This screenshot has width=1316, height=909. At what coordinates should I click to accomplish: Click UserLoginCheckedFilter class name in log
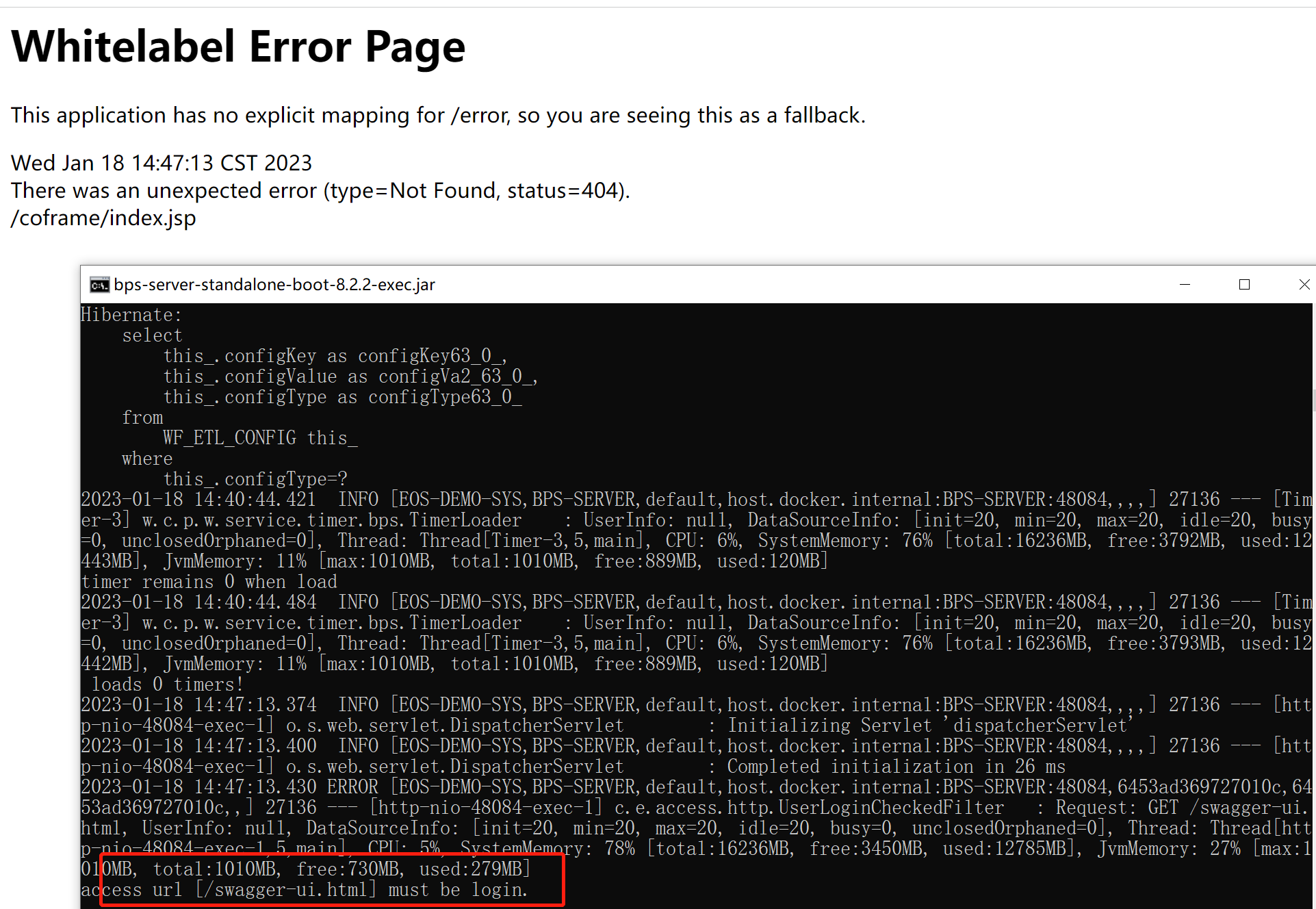tap(890, 808)
